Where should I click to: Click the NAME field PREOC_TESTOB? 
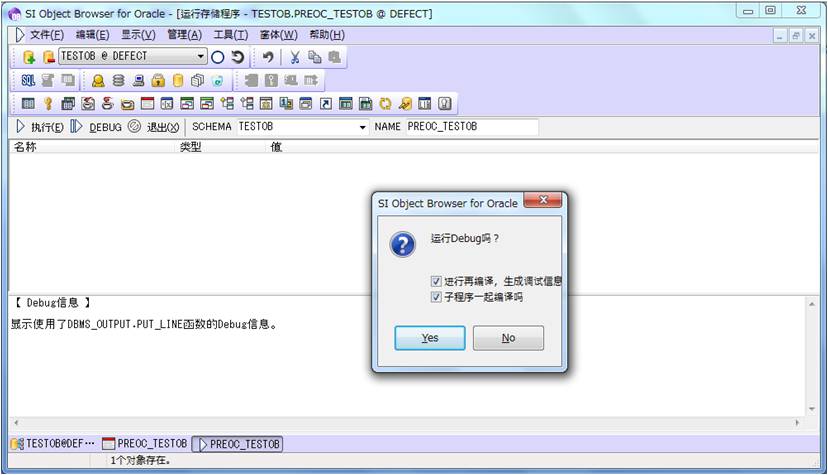472,127
